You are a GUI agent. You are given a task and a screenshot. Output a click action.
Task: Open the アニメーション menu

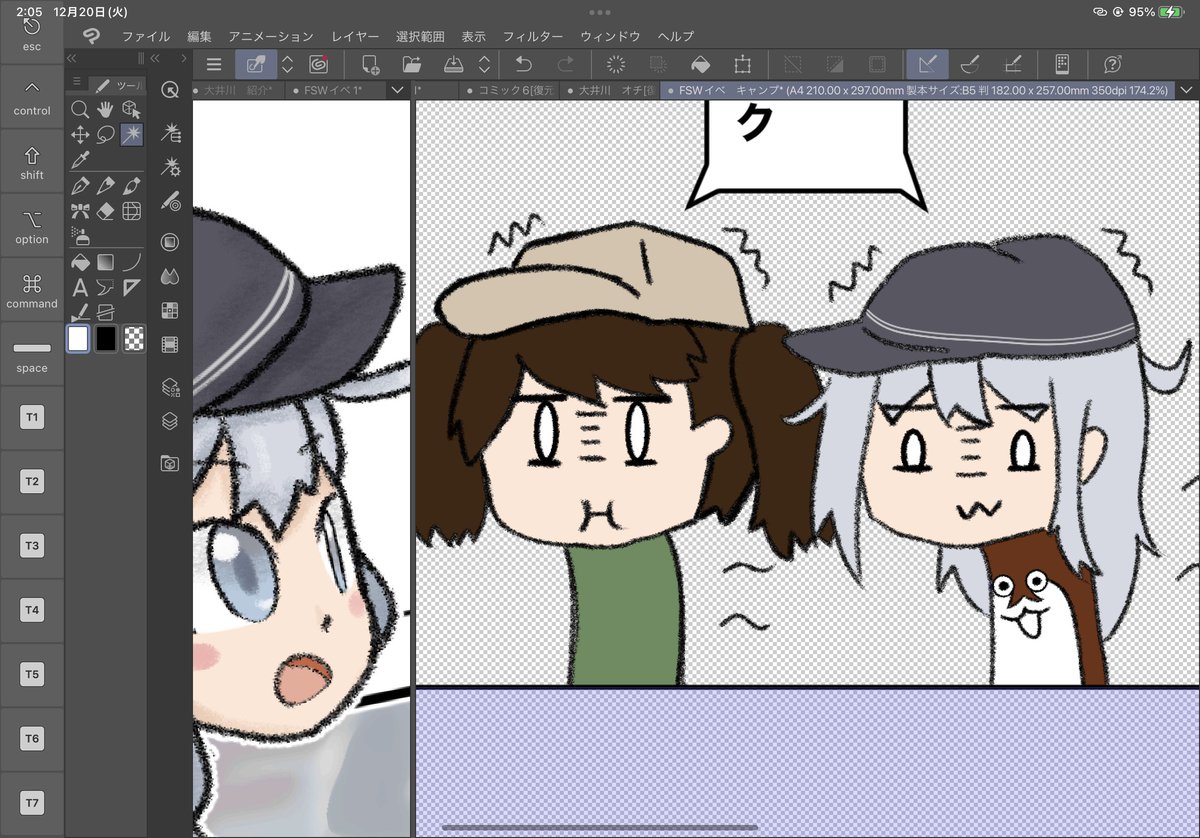(270, 36)
